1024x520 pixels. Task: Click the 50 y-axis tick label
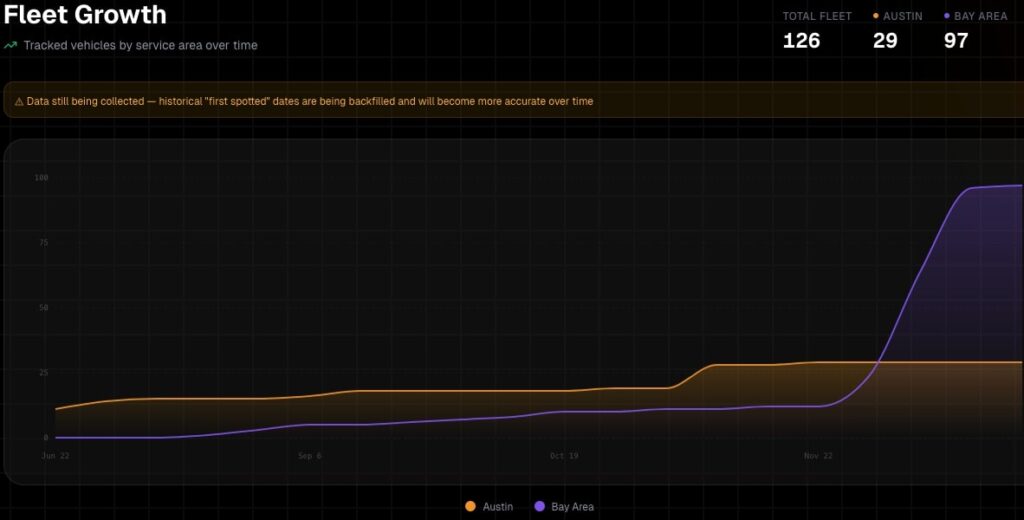(x=43, y=308)
